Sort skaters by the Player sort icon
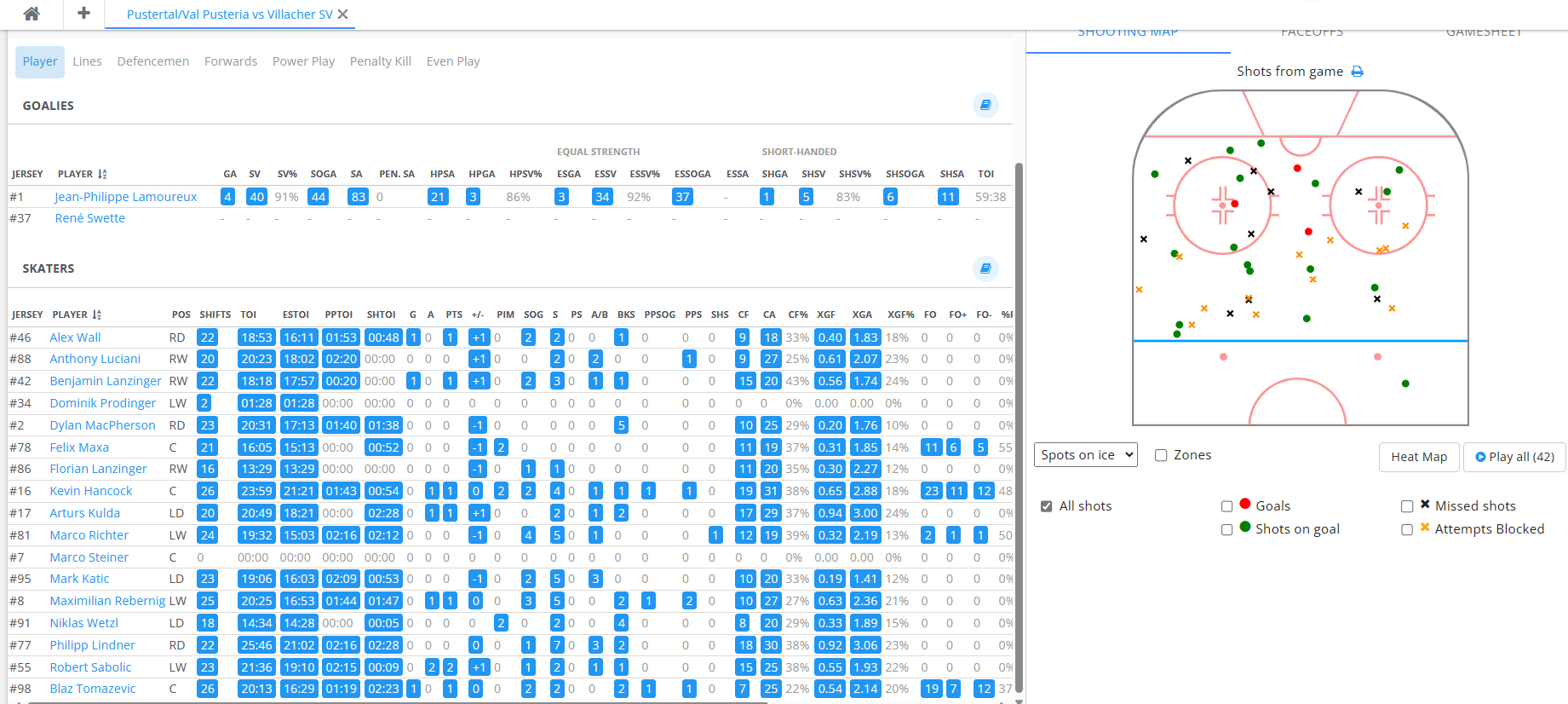The height and width of the screenshot is (704, 1568). [x=97, y=314]
